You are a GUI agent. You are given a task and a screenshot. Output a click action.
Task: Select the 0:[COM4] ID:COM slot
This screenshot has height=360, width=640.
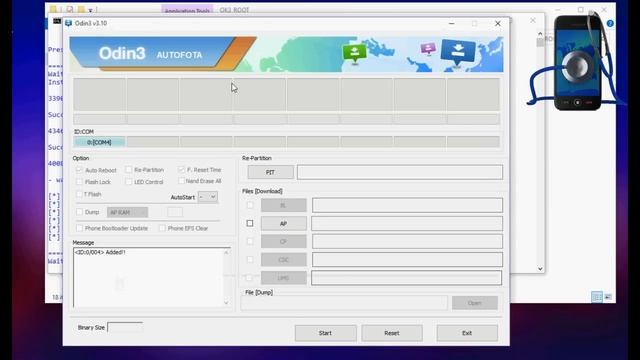pyautogui.click(x=99, y=142)
